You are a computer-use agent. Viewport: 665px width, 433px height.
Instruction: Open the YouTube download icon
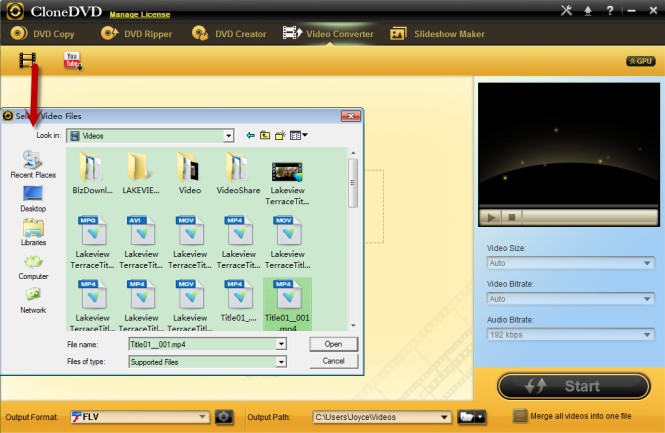point(73,61)
